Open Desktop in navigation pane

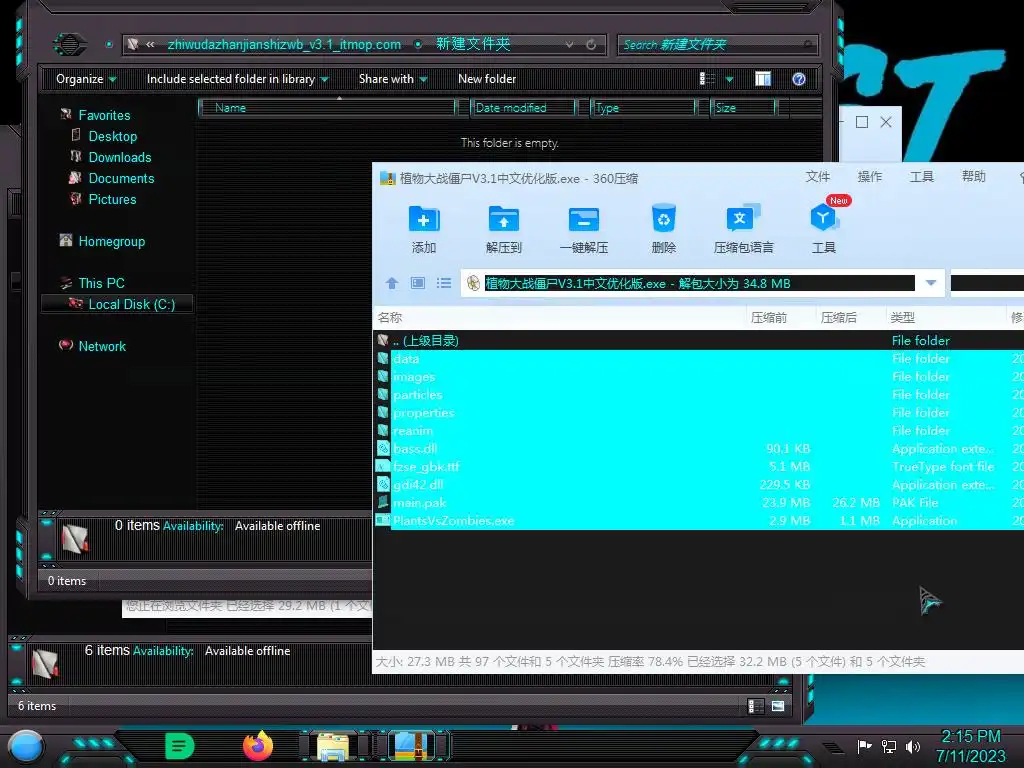(112, 136)
